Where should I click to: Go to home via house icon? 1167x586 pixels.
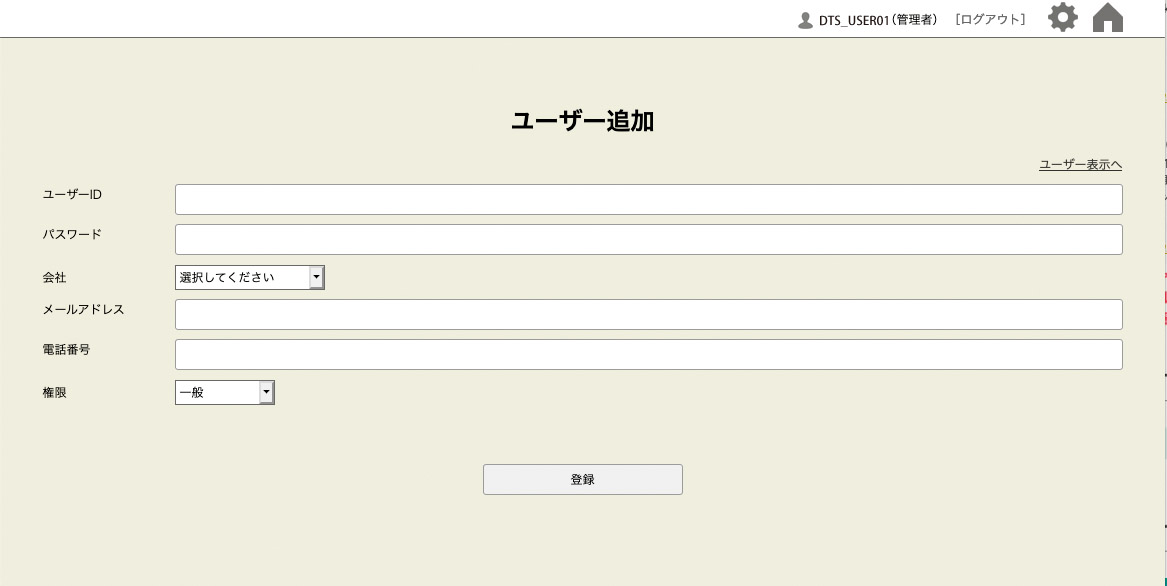click(1108, 18)
